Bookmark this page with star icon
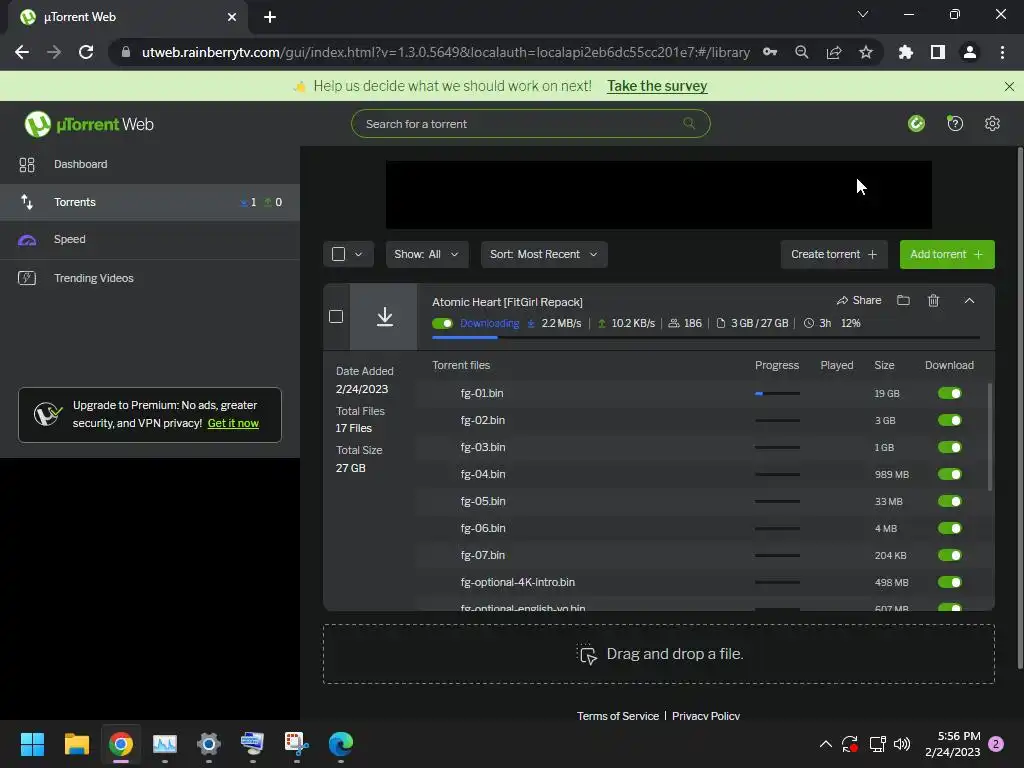 (x=866, y=52)
